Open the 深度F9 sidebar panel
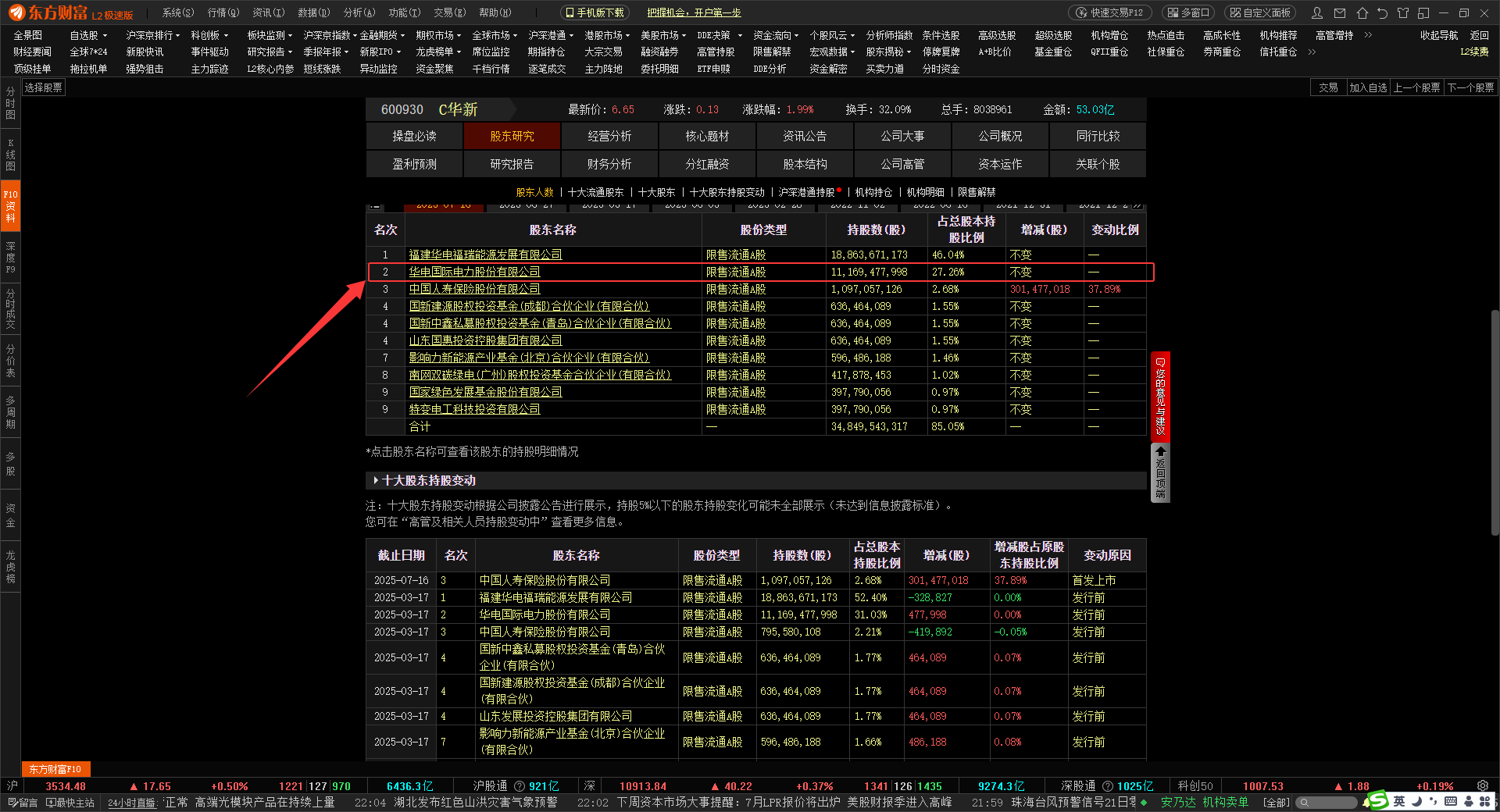This screenshot has height=812, width=1500. pos(10,258)
